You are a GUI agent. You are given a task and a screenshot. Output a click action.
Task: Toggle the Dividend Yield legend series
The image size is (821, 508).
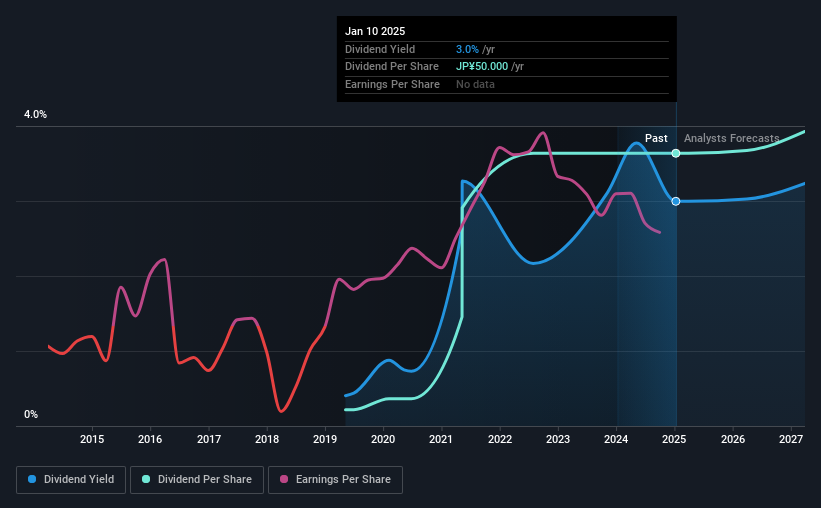71,479
